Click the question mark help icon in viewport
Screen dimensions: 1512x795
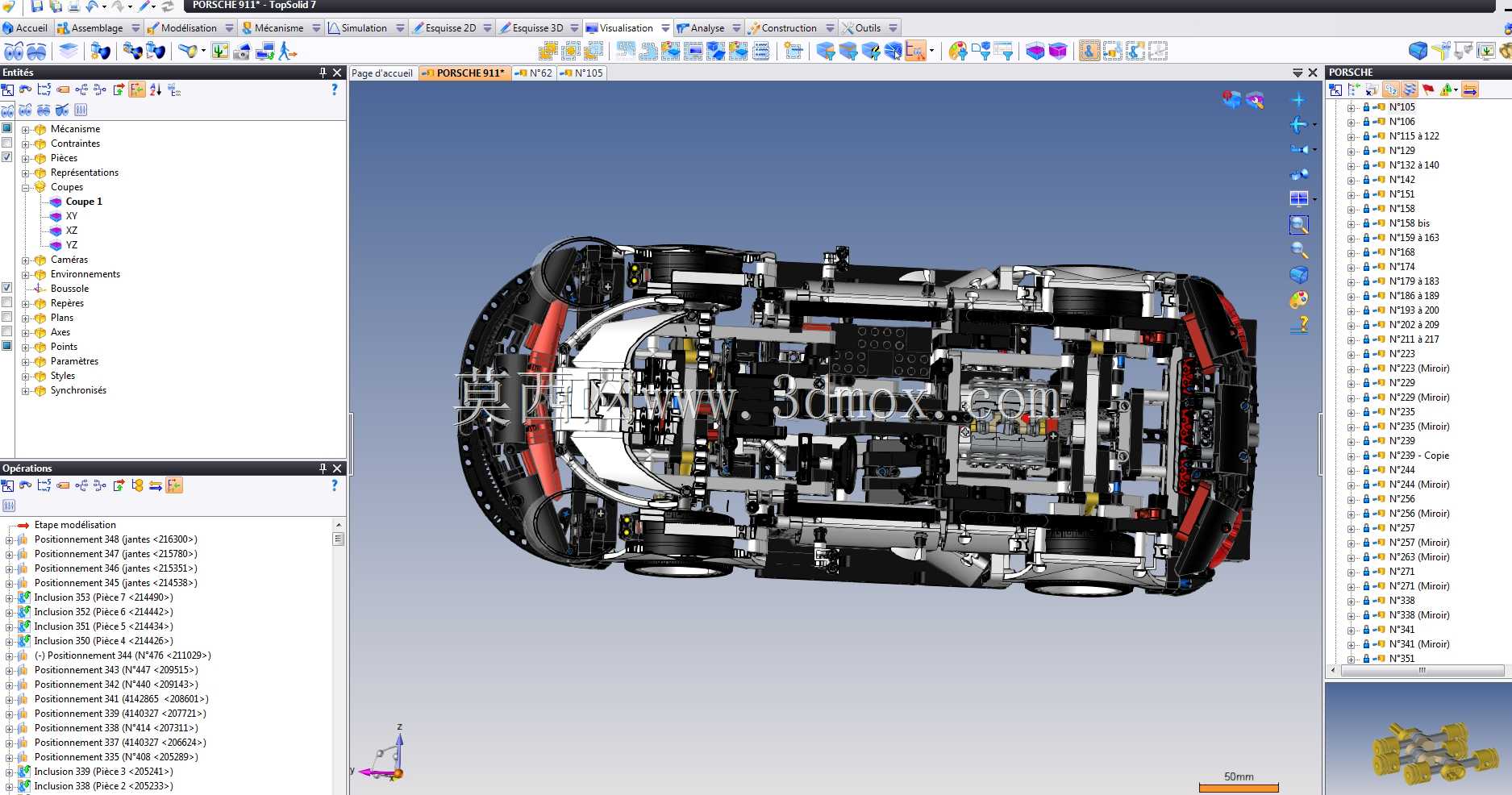(1299, 325)
